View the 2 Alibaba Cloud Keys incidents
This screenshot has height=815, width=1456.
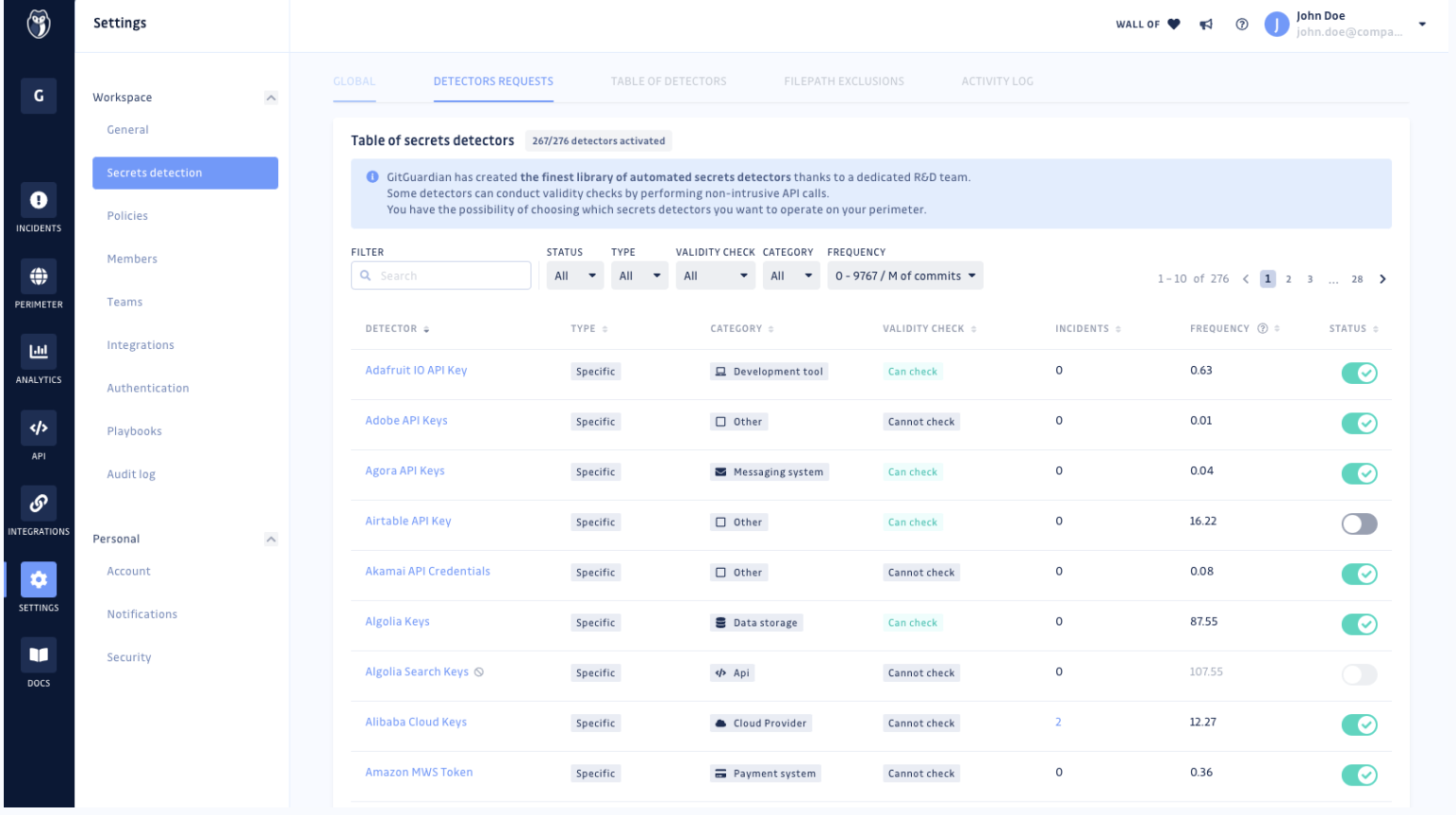1058,722
